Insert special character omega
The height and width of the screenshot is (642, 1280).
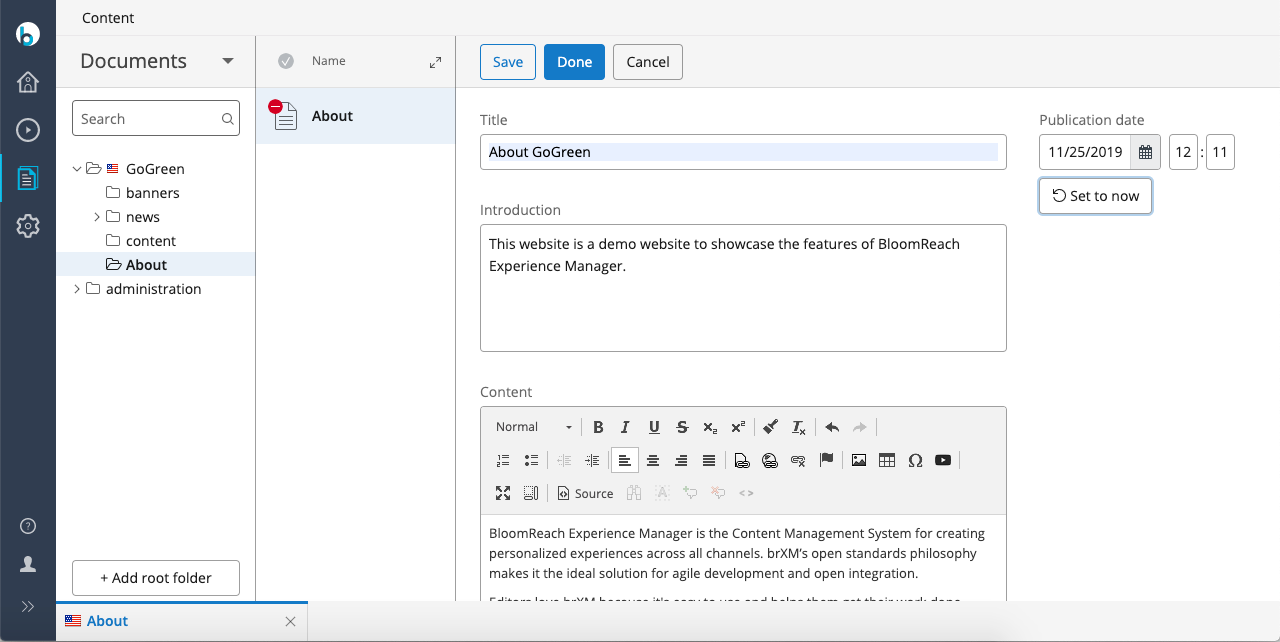click(x=915, y=460)
